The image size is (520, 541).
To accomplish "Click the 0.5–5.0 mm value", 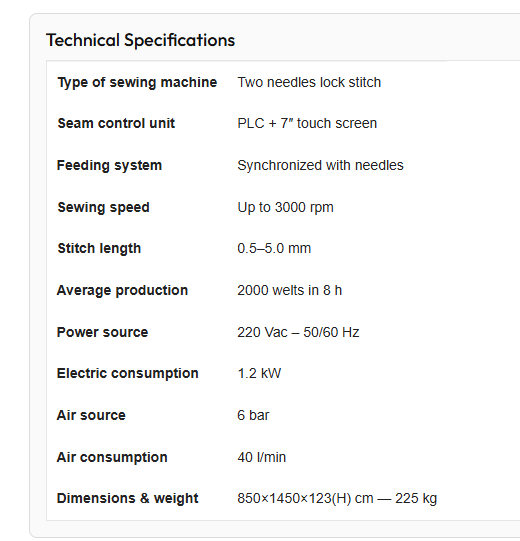I will [x=274, y=248].
